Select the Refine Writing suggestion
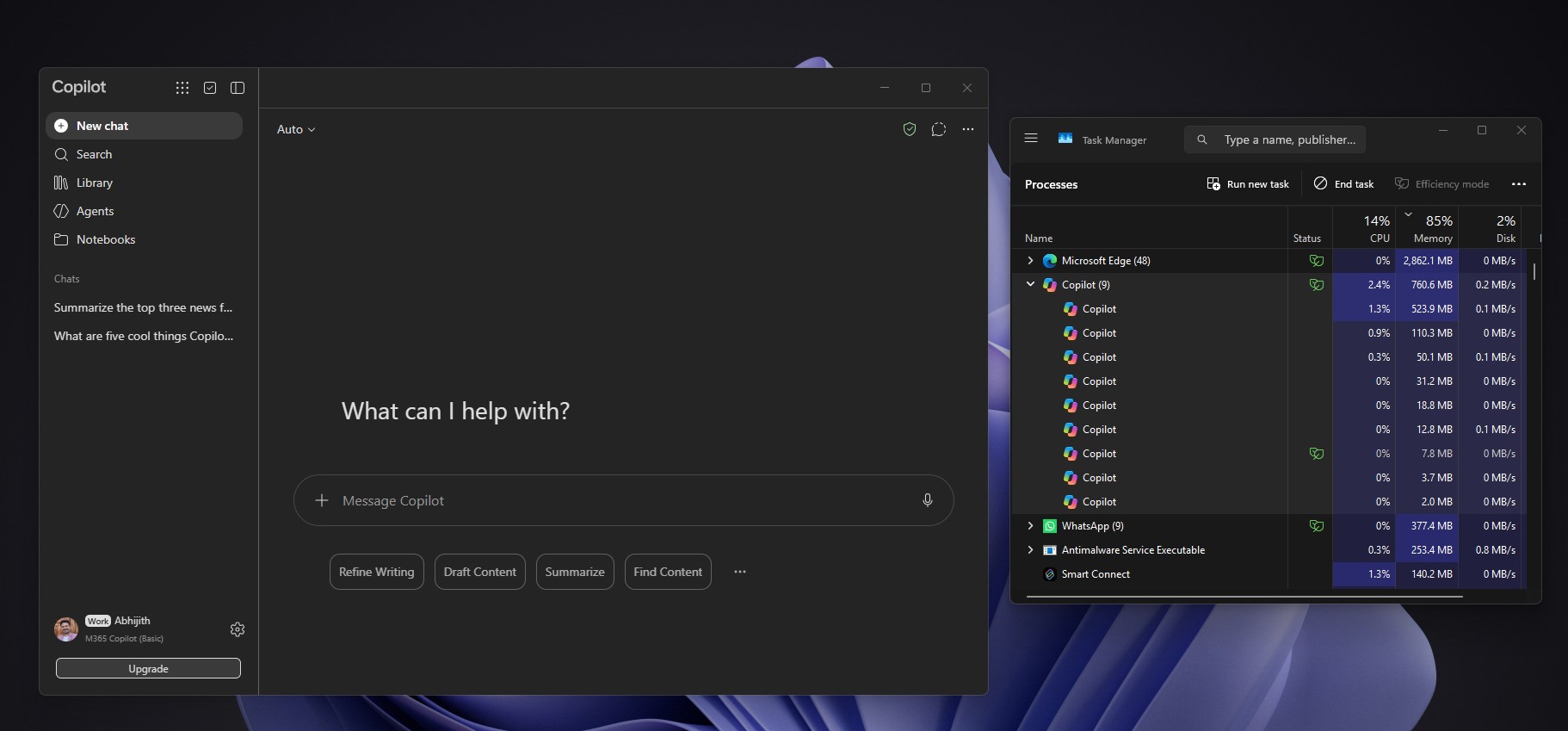Screen dimensions: 1568x731 (377, 572)
